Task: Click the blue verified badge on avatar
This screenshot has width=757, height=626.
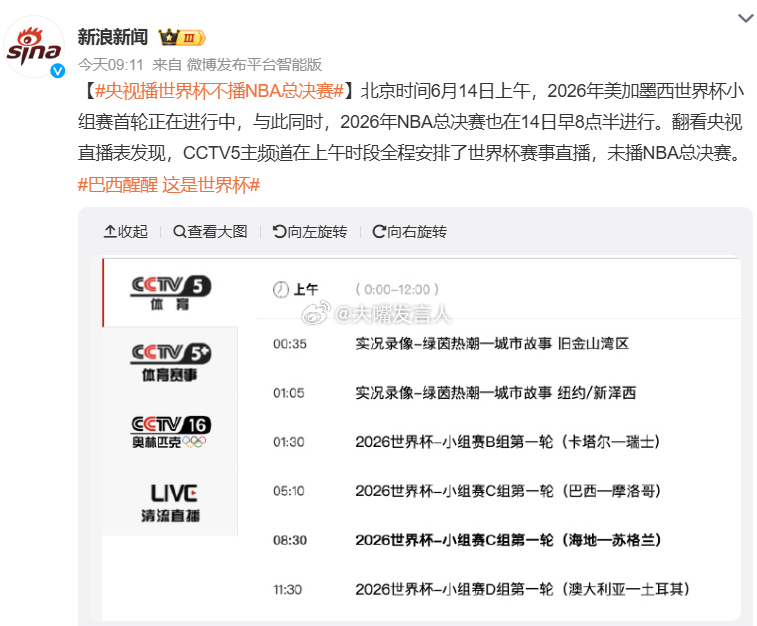Action: 58,71
